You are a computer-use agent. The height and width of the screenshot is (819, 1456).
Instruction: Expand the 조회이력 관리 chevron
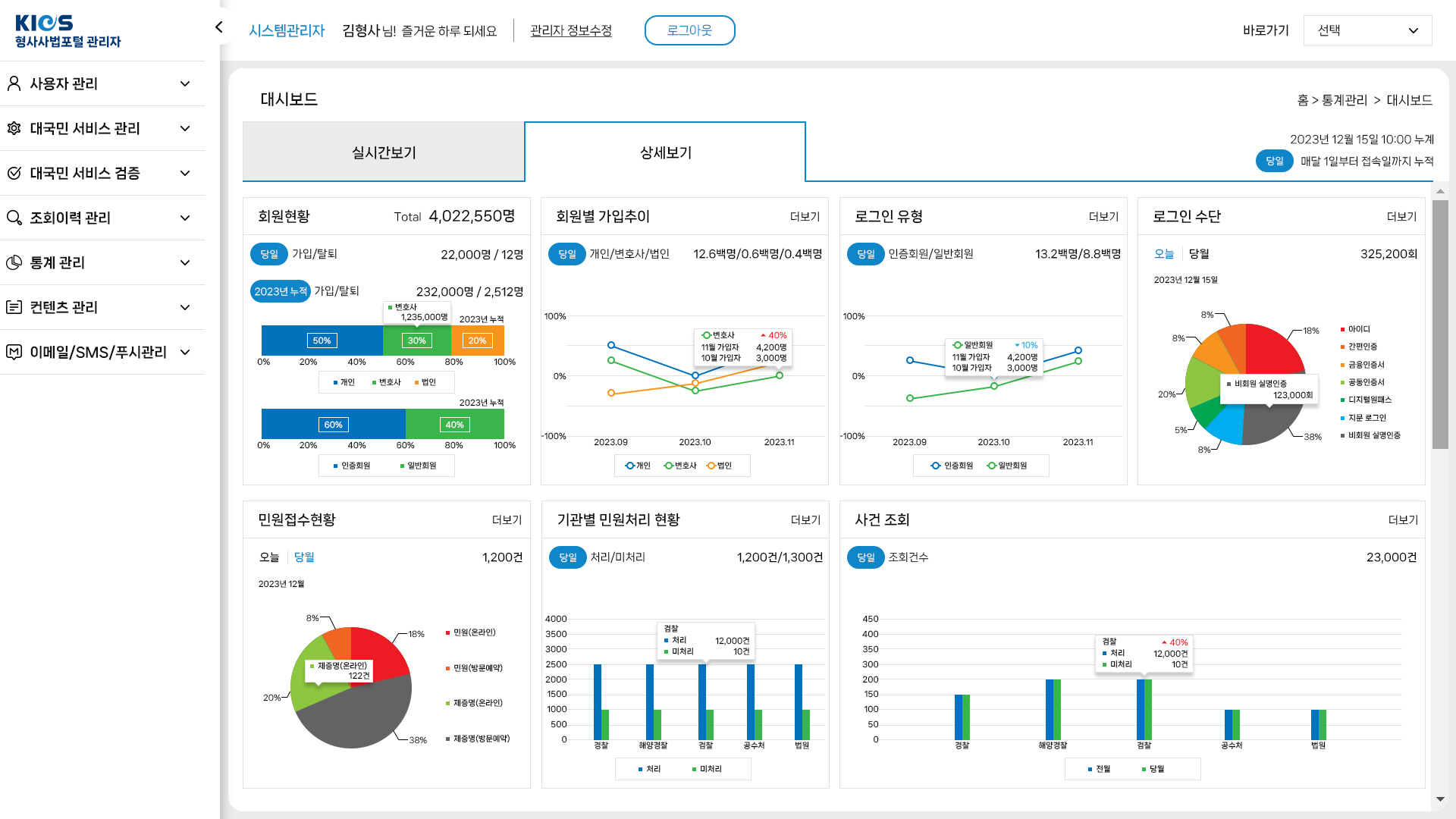[x=185, y=218]
